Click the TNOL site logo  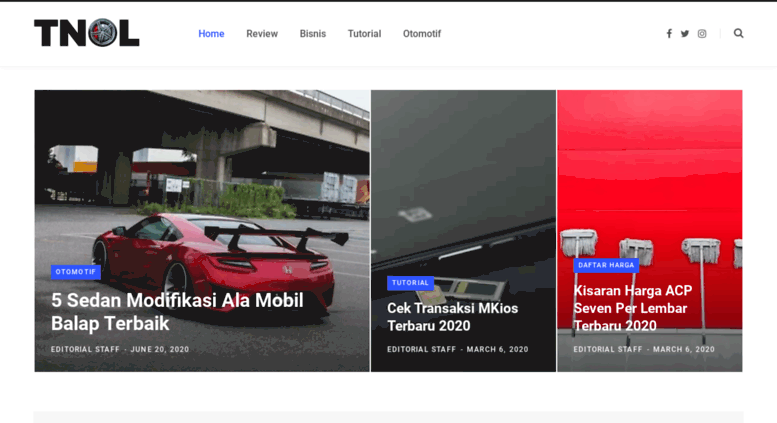[x=87, y=33]
